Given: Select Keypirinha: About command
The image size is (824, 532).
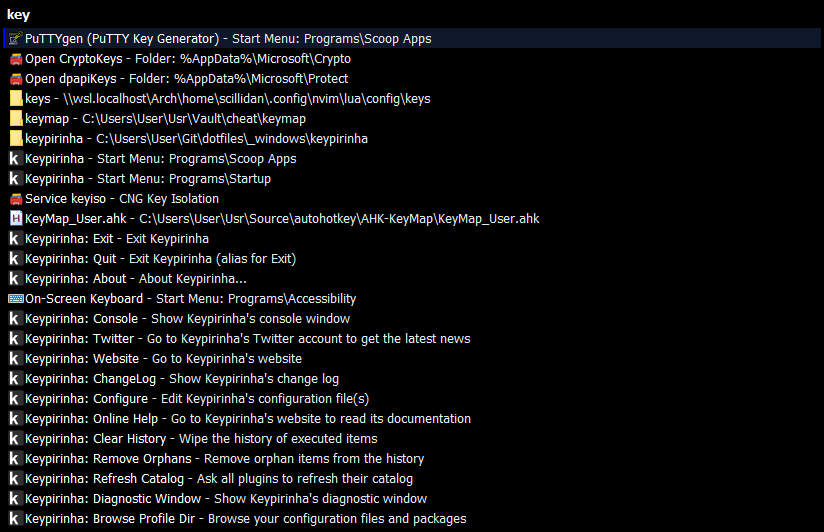Looking at the screenshot, I should 412,278.
